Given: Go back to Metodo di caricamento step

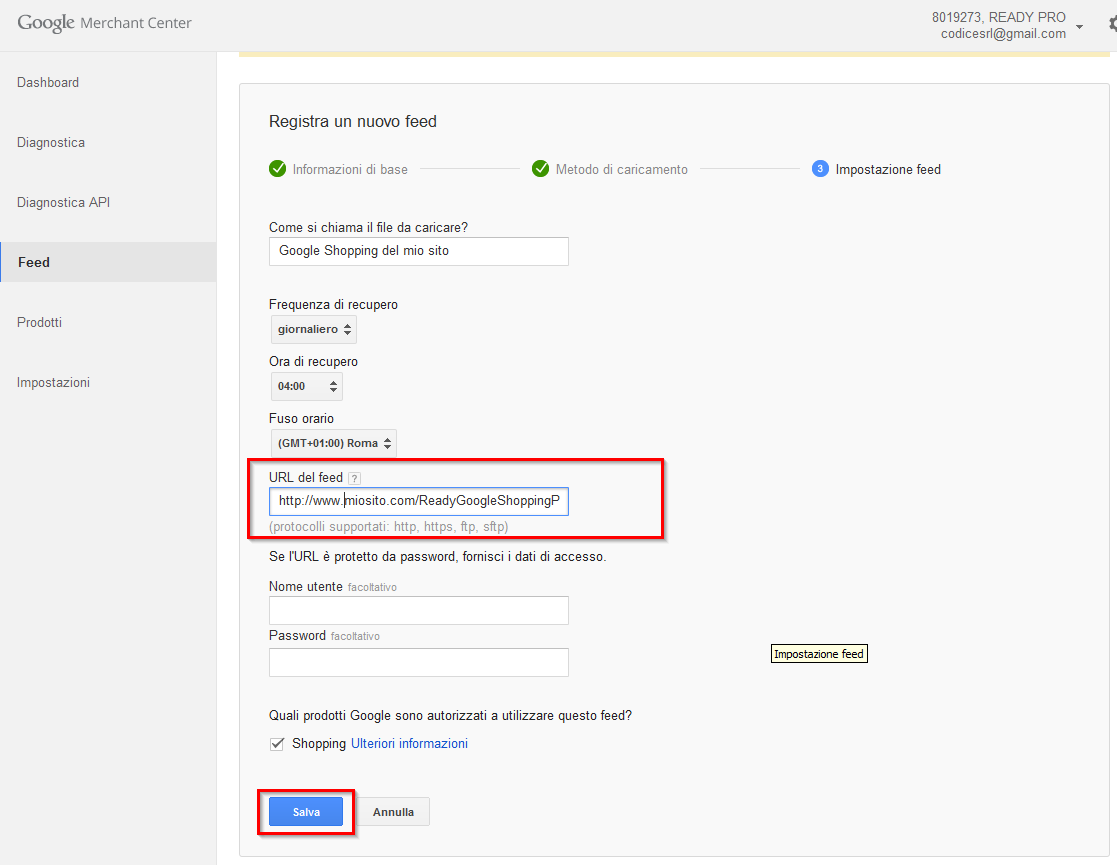Looking at the screenshot, I should 621,170.
